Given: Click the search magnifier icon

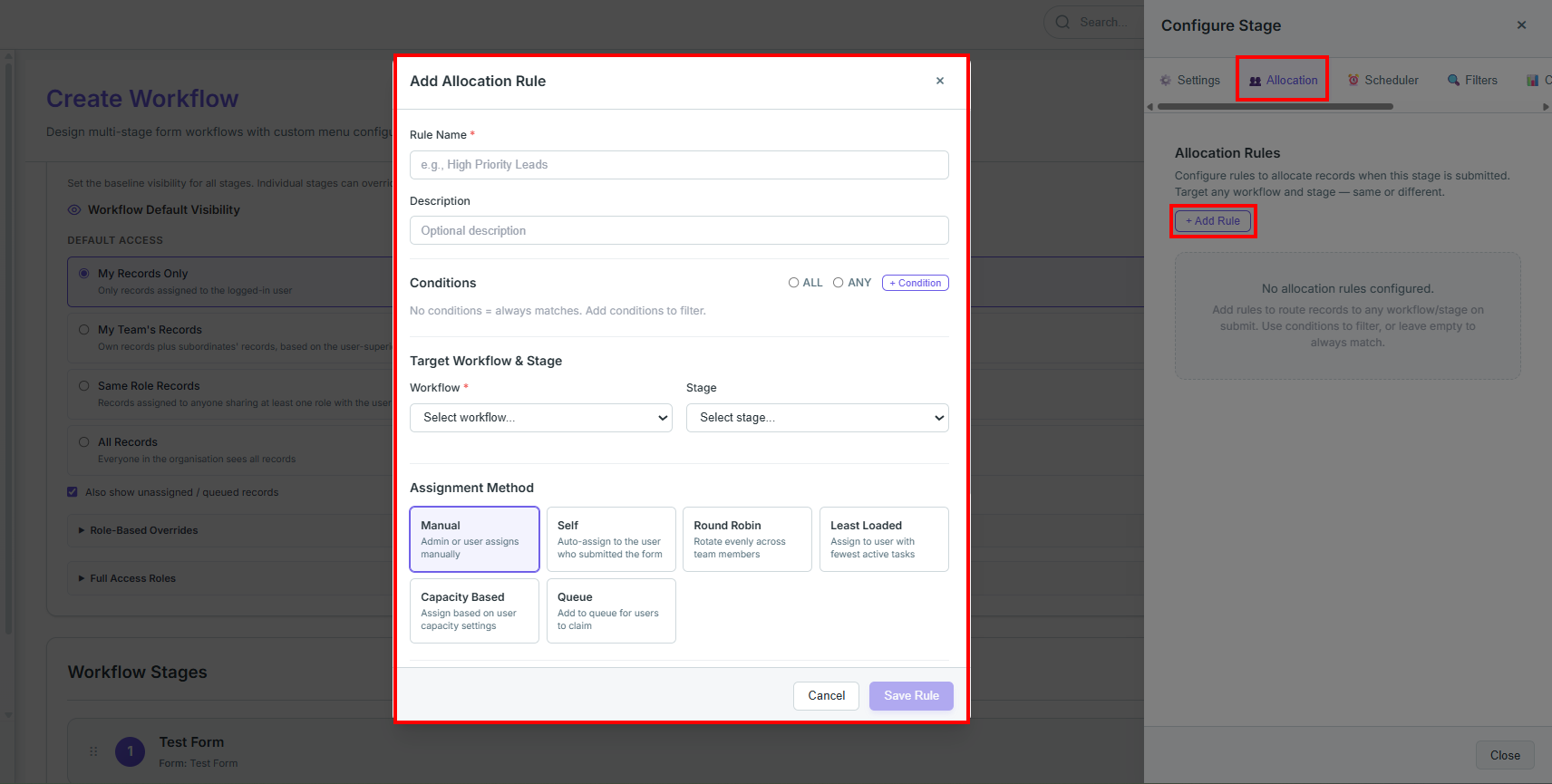Looking at the screenshot, I should (1062, 23).
